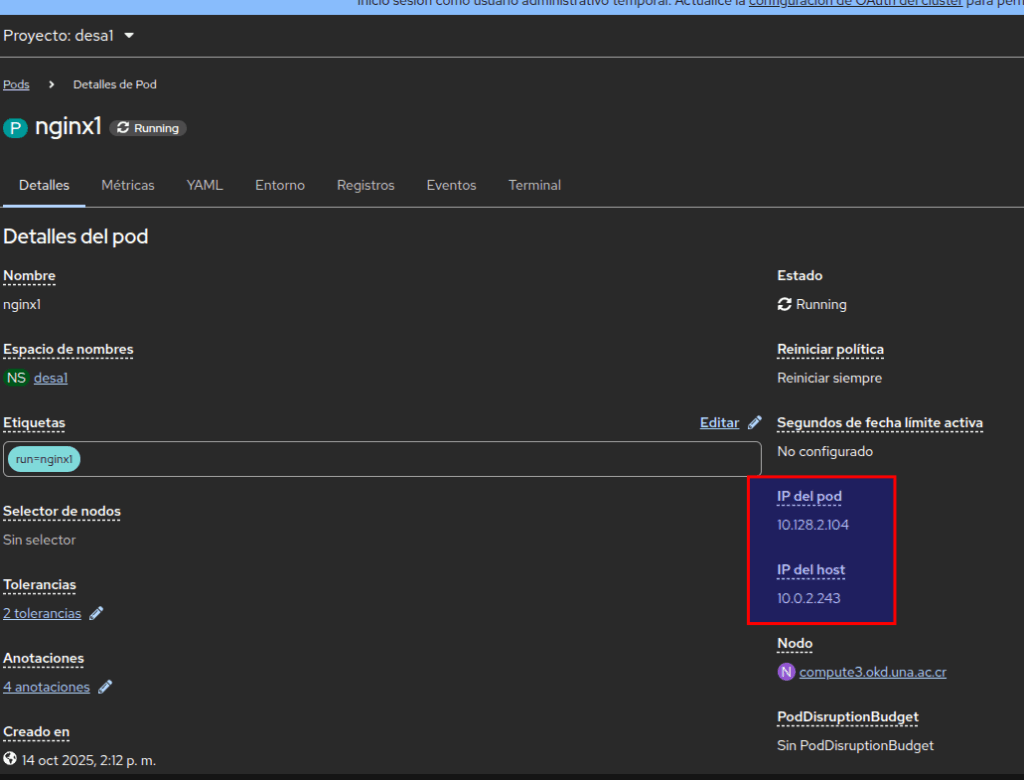Open the 2 tolerancias link
This screenshot has height=780, width=1024.
tap(42, 614)
